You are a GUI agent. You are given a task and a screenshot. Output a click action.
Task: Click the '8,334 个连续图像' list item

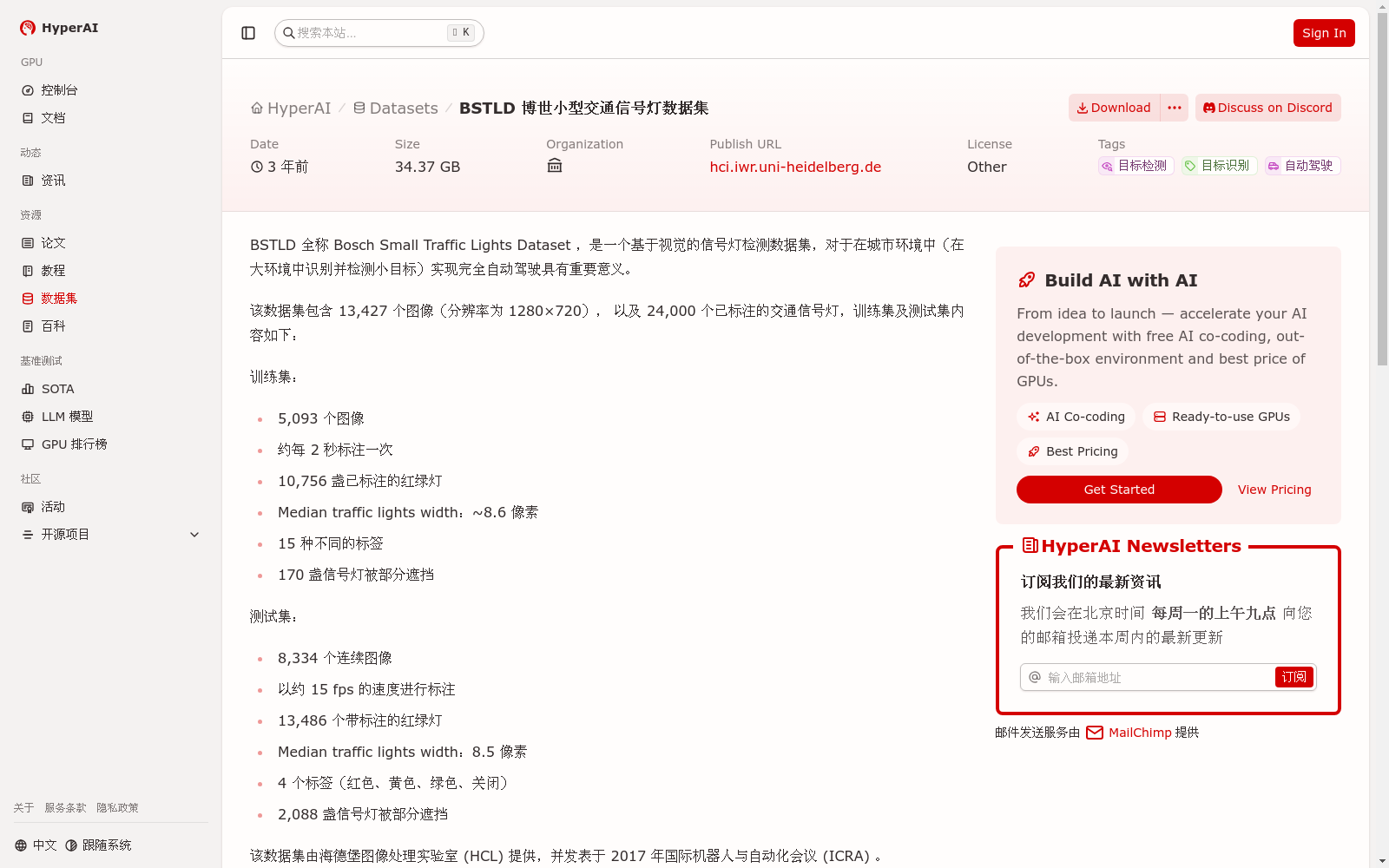tap(335, 658)
